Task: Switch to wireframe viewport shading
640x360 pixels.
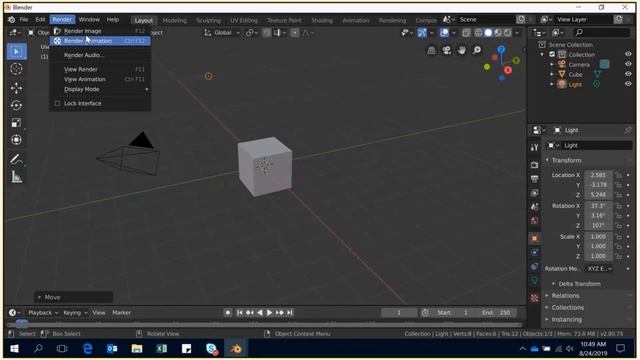Action: coord(478,33)
